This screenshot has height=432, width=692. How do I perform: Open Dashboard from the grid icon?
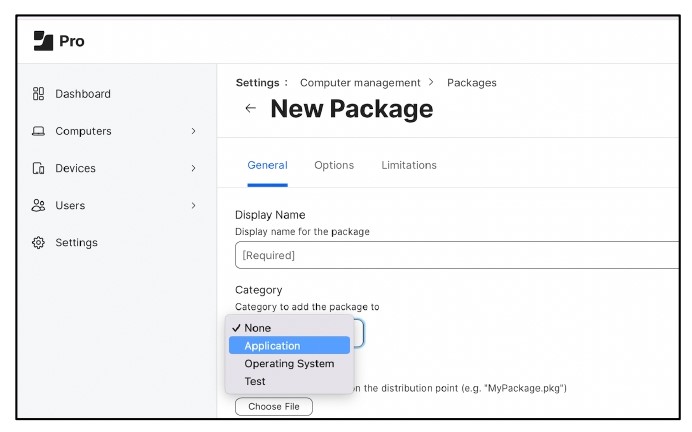click(x=38, y=94)
